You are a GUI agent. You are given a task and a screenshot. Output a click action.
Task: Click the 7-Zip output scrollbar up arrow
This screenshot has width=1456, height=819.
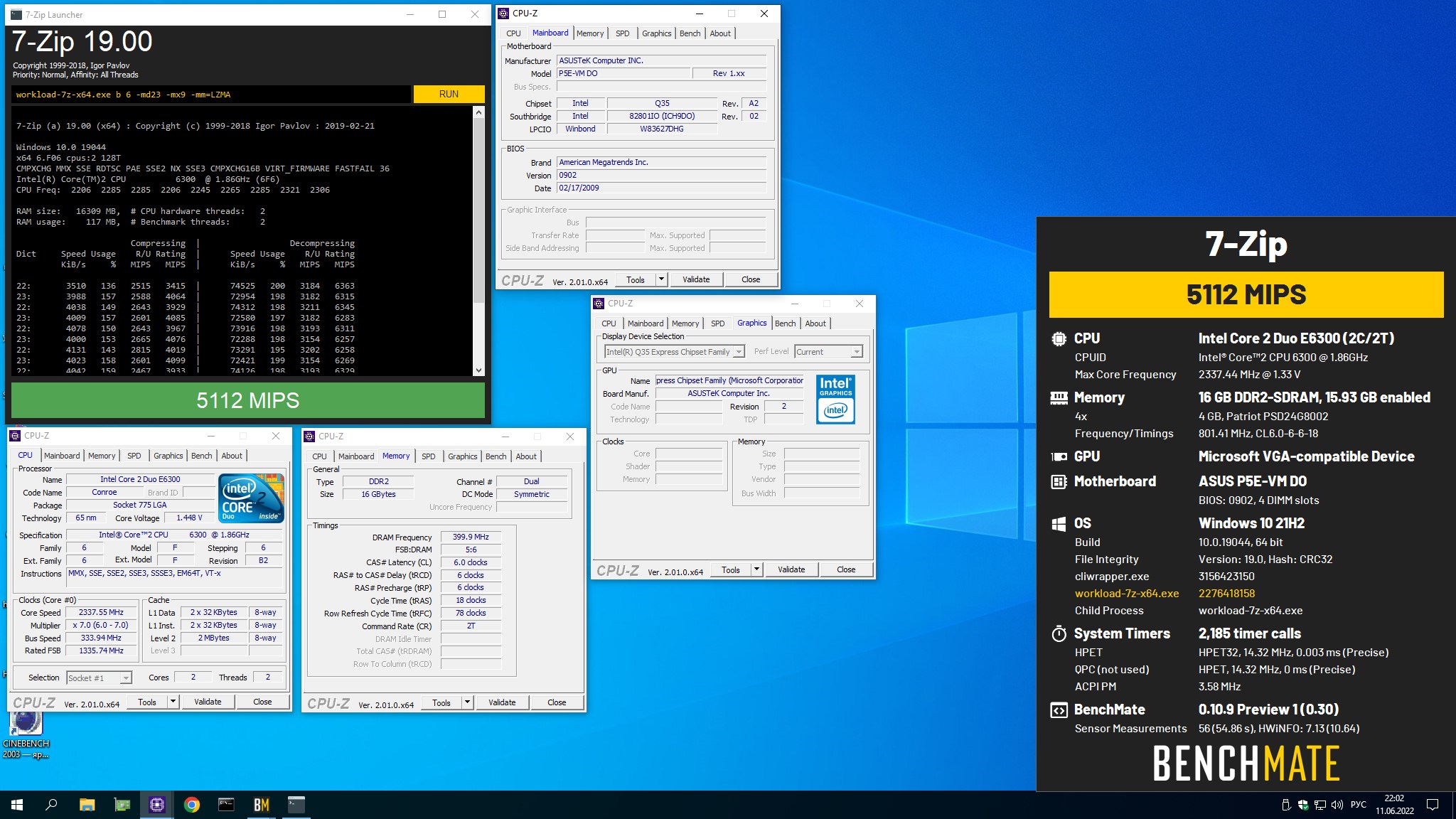pos(478,112)
